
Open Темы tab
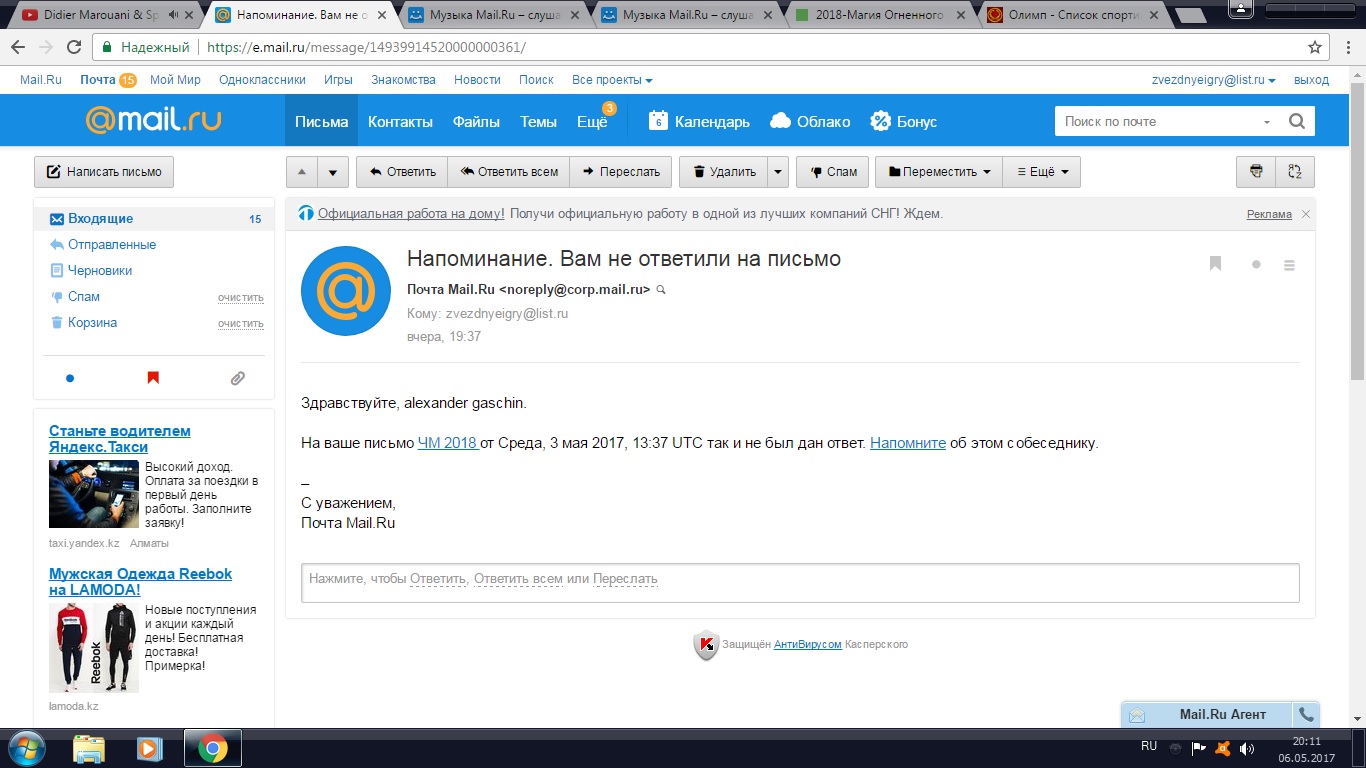538,121
